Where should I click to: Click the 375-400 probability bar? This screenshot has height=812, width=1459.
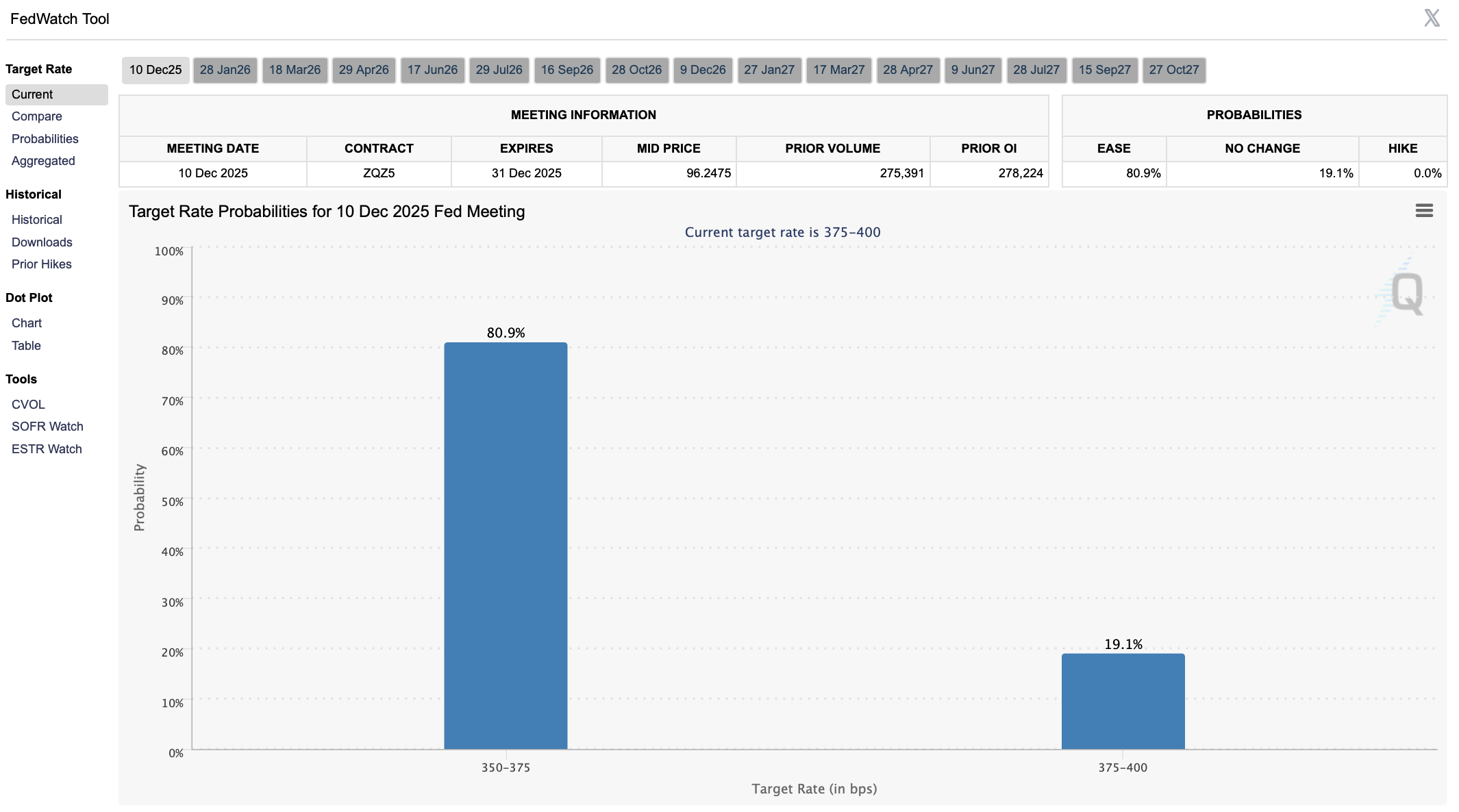click(1123, 701)
